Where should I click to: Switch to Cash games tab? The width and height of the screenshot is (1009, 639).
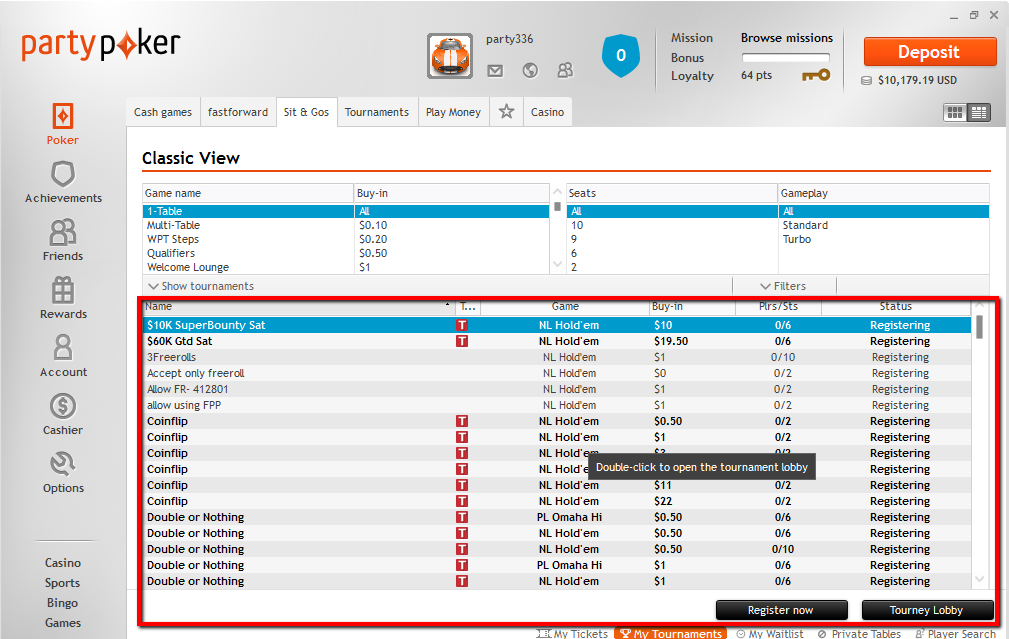tap(163, 112)
